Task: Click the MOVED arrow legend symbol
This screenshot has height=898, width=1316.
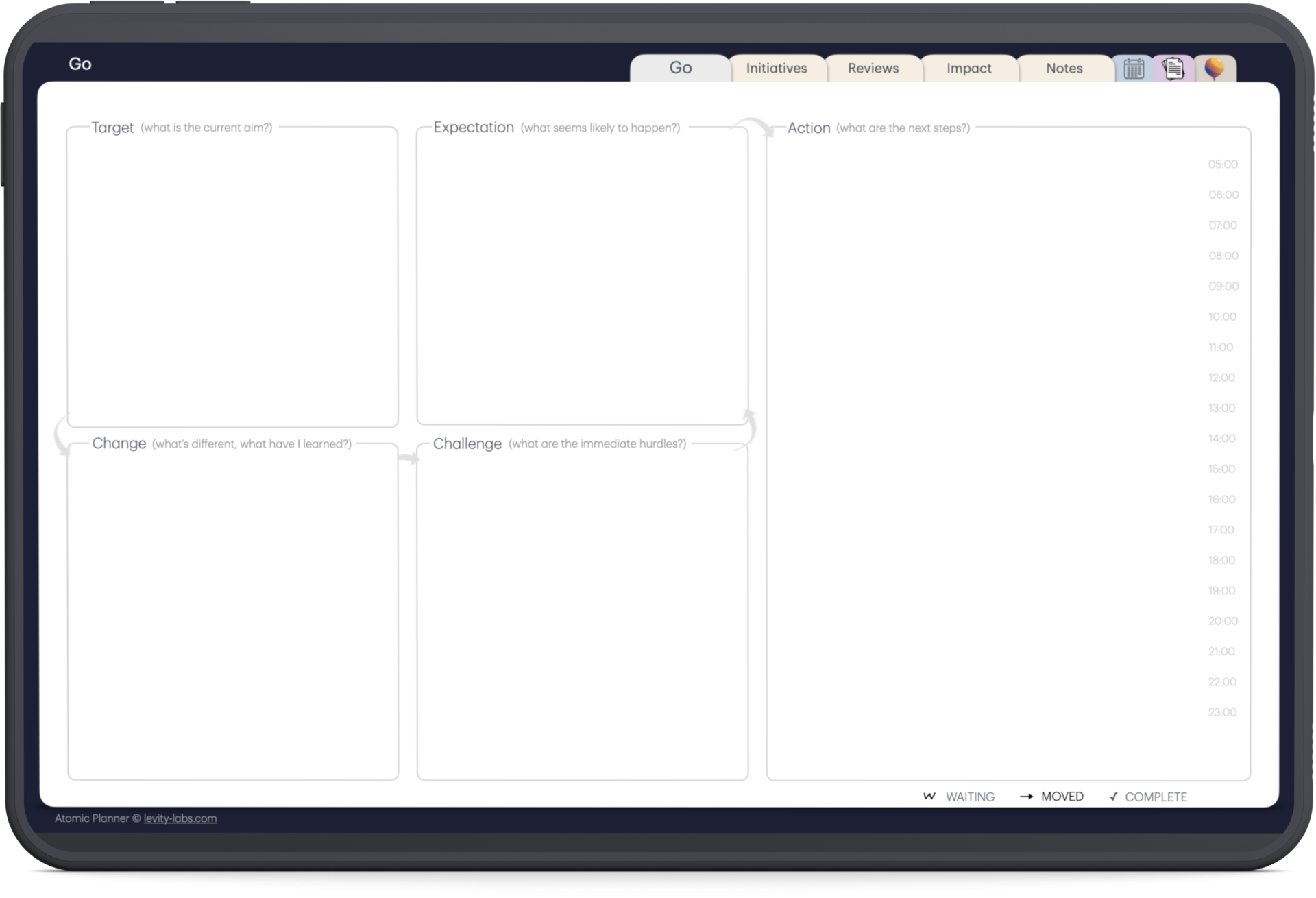Action: point(1026,797)
